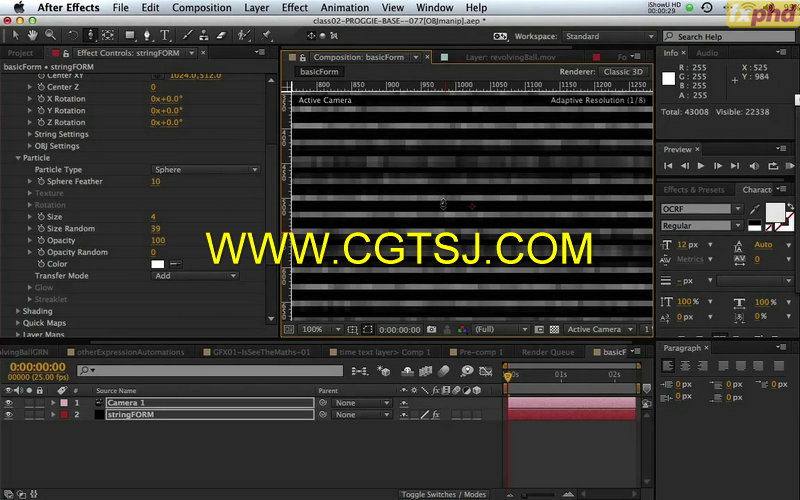Screen dimensions: 800x500
Task: Expand the String Settings group
Action: [30, 134]
